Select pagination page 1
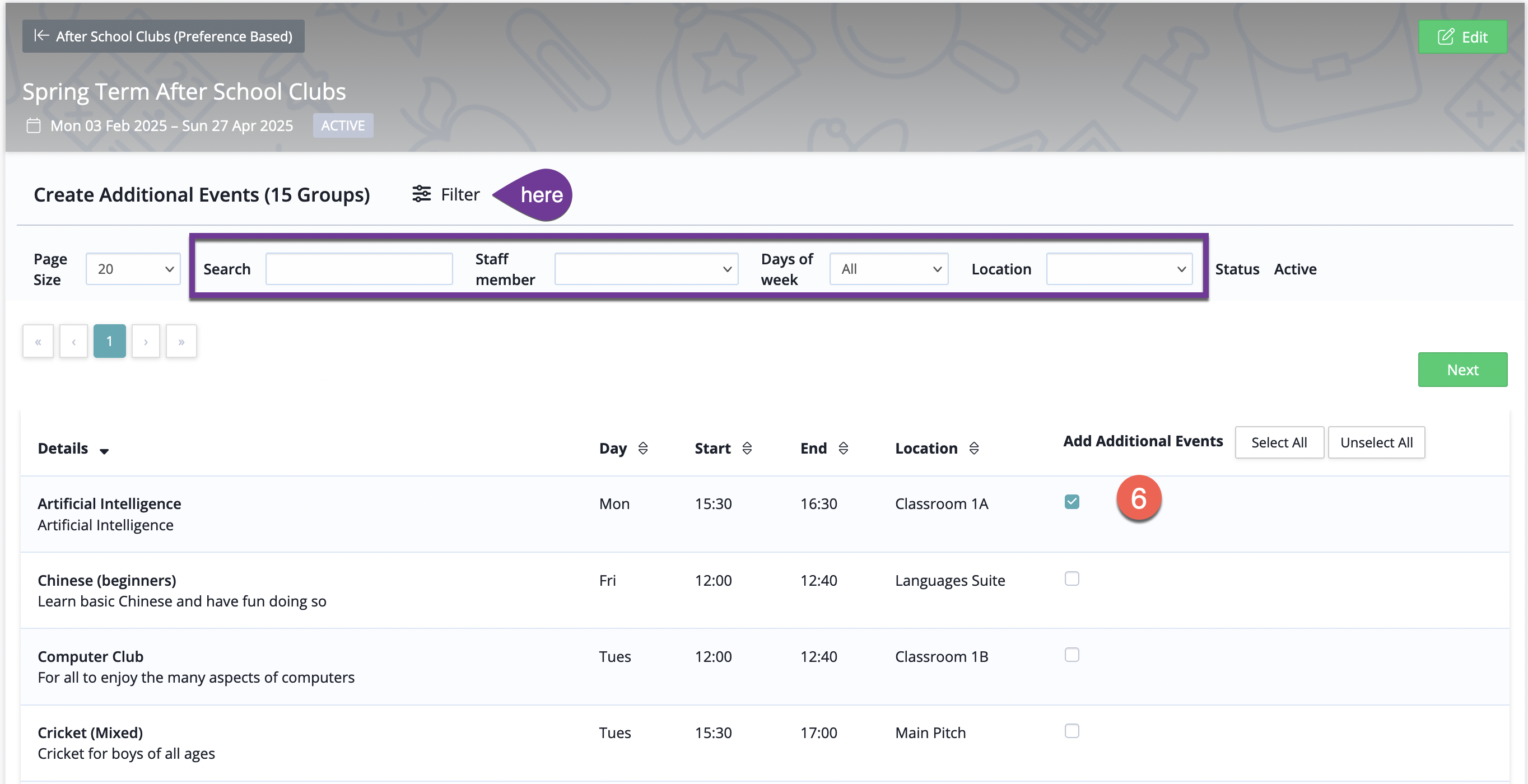Viewport: 1528px width, 784px height. 109,341
